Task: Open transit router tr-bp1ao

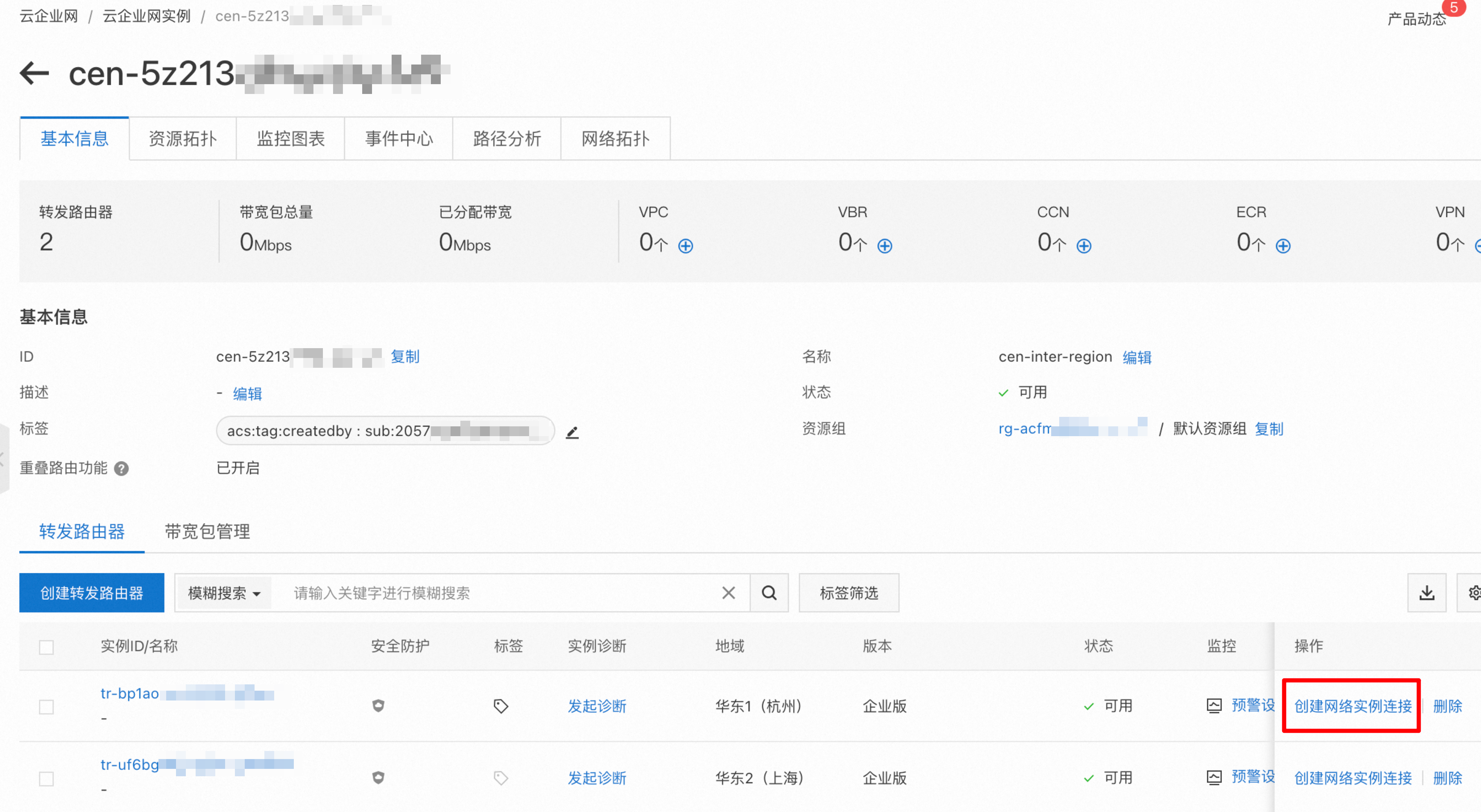Action: [x=187, y=693]
